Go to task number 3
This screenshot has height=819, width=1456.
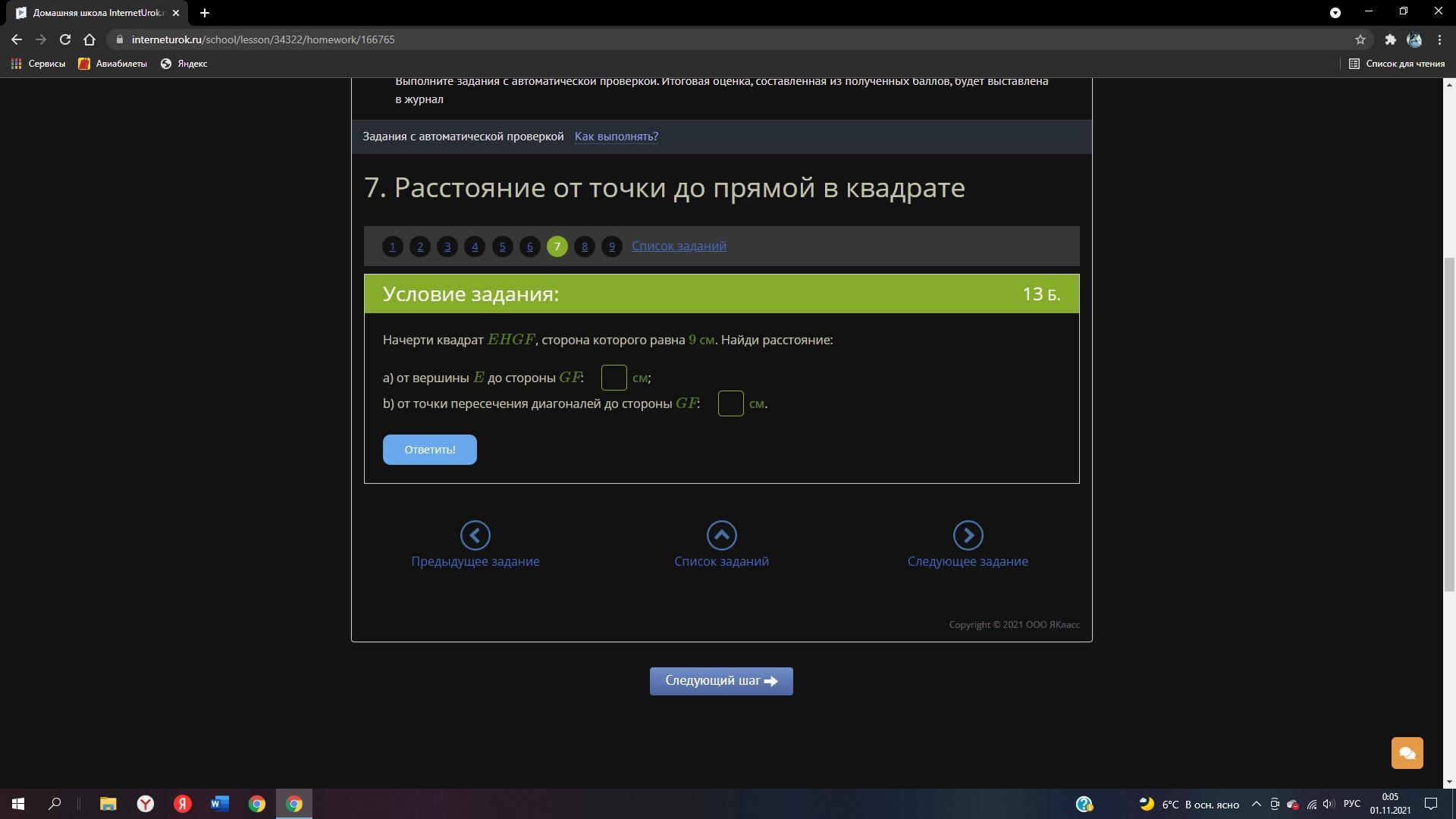click(447, 246)
